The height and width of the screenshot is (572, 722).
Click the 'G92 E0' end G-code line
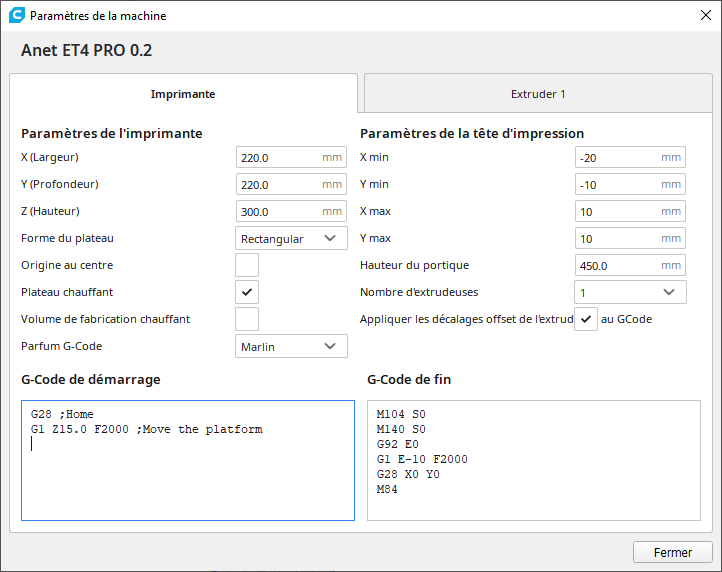pyautogui.click(x=397, y=444)
